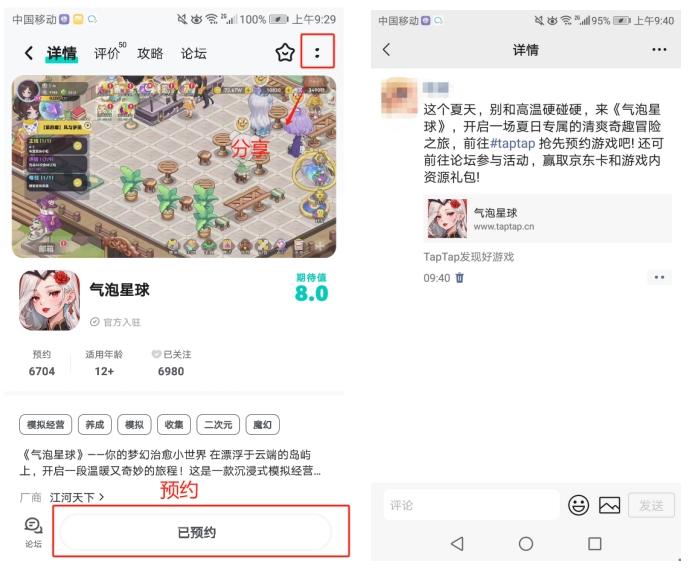Select the 模拟经营 genre tag

tap(45, 424)
